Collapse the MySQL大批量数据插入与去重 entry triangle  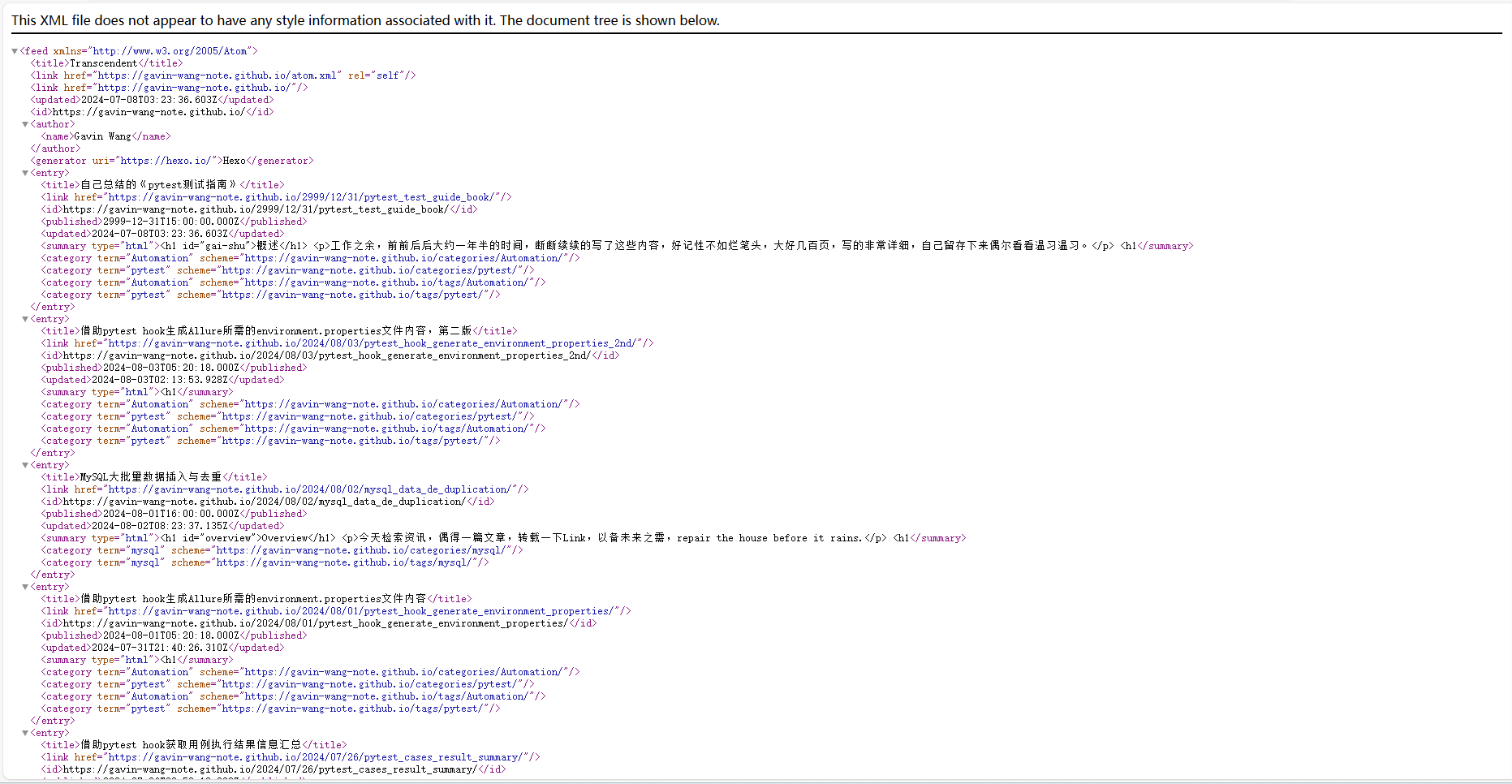[25, 465]
